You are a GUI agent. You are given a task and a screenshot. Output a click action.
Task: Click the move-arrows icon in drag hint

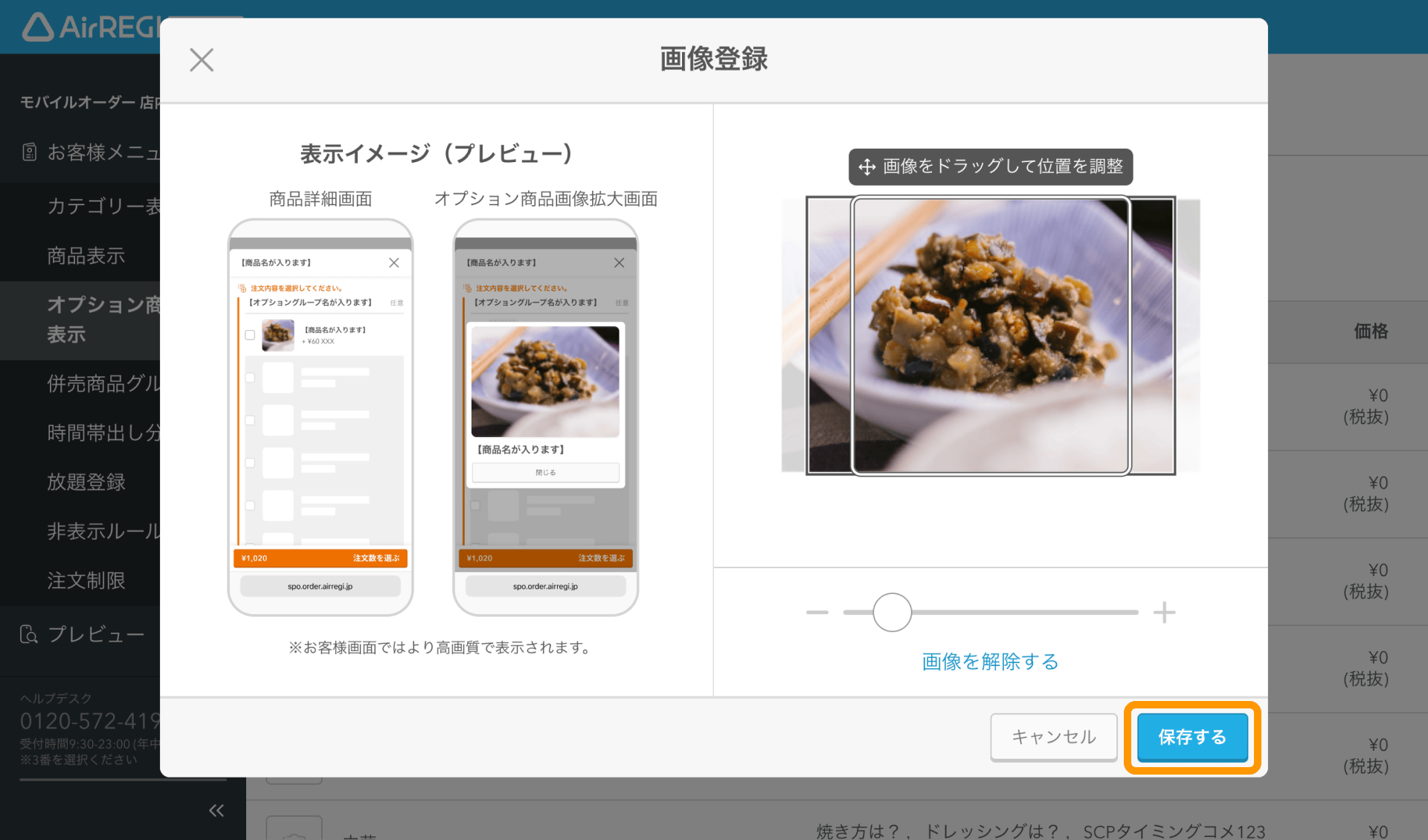866,167
